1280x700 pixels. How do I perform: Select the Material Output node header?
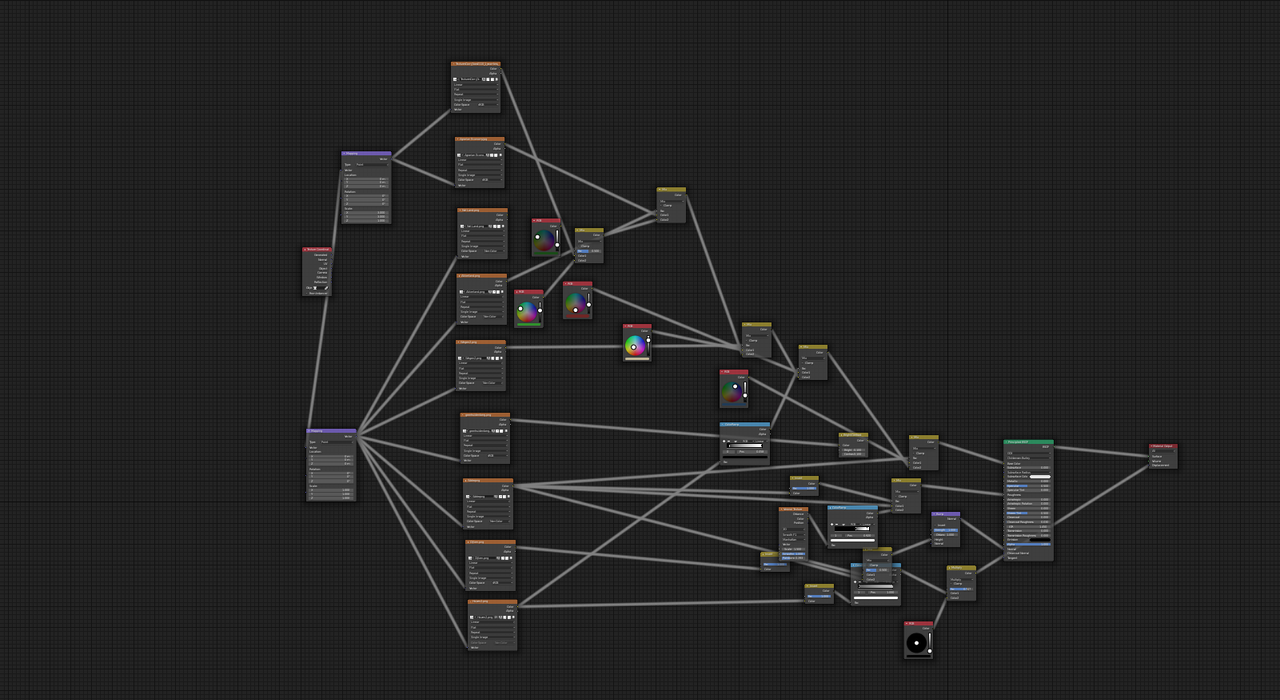(1163, 446)
